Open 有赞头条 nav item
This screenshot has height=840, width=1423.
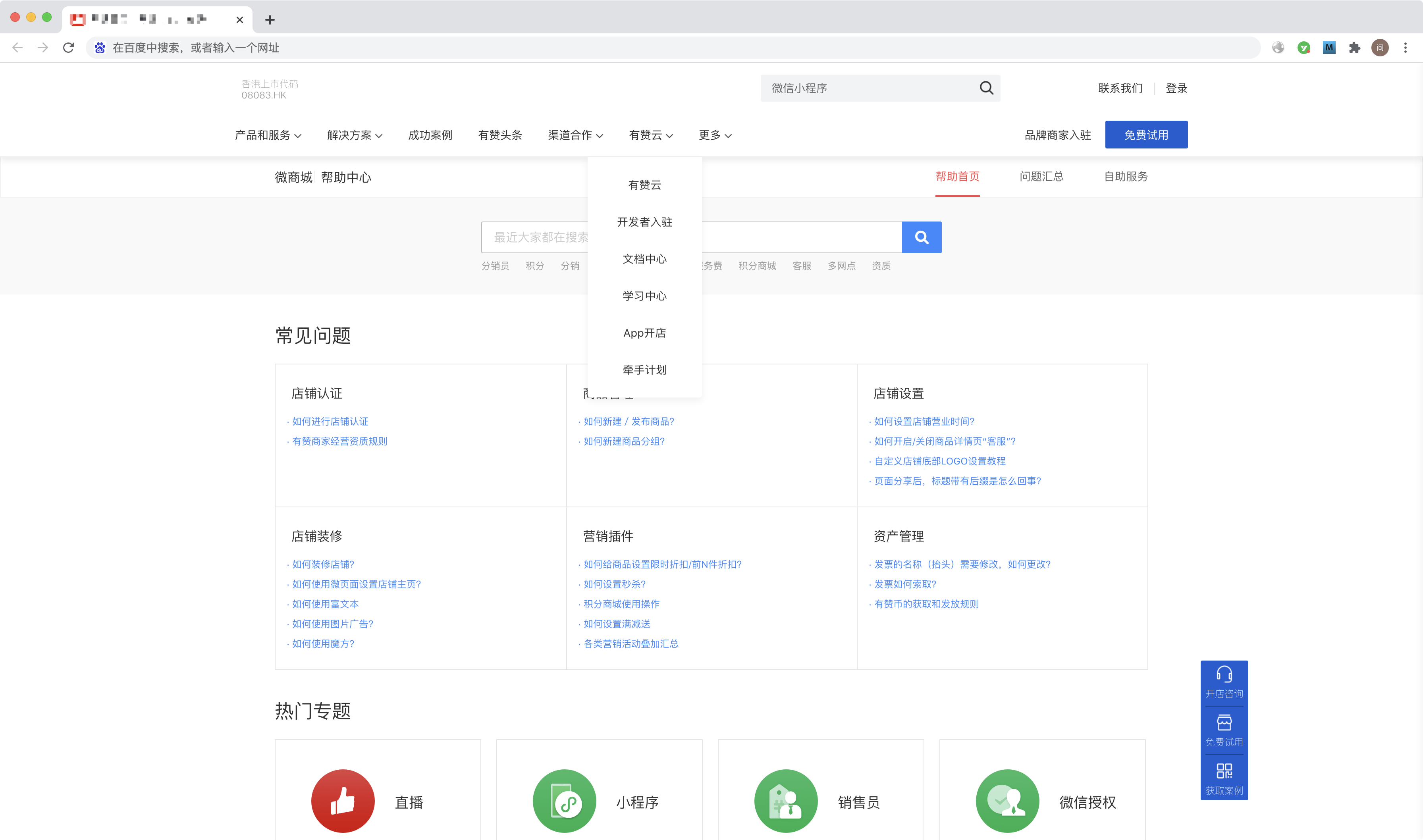pos(500,135)
